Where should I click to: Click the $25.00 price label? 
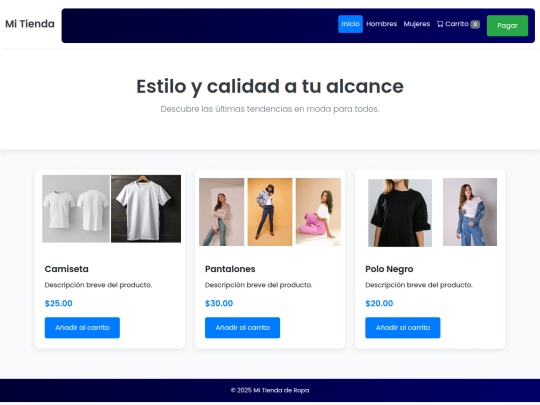(59, 303)
